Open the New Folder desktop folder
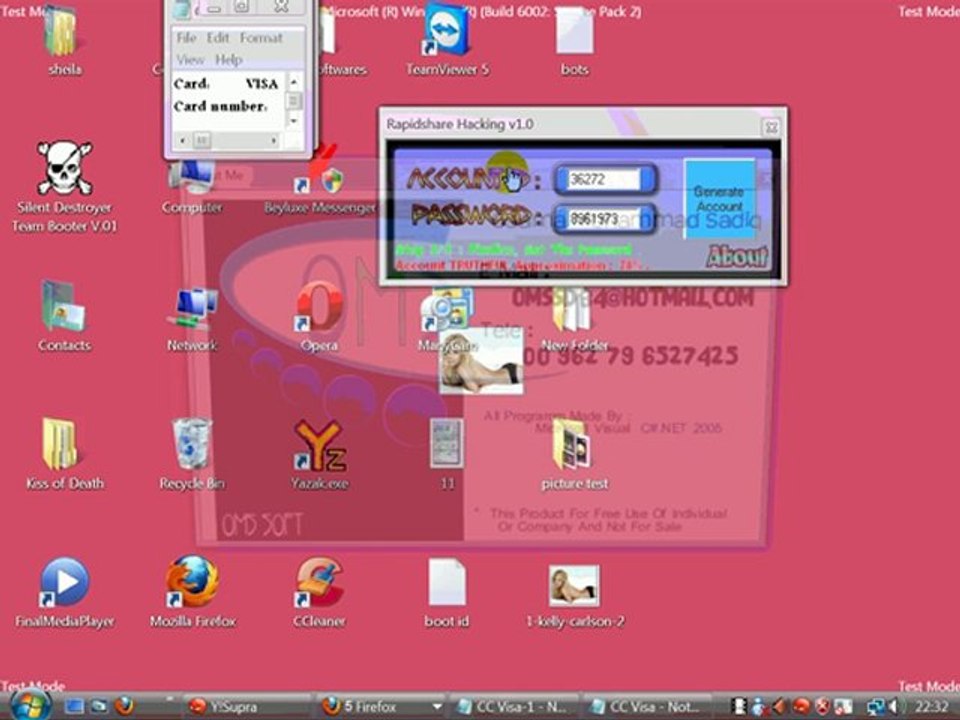960x720 pixels. [x=574, y=321]
